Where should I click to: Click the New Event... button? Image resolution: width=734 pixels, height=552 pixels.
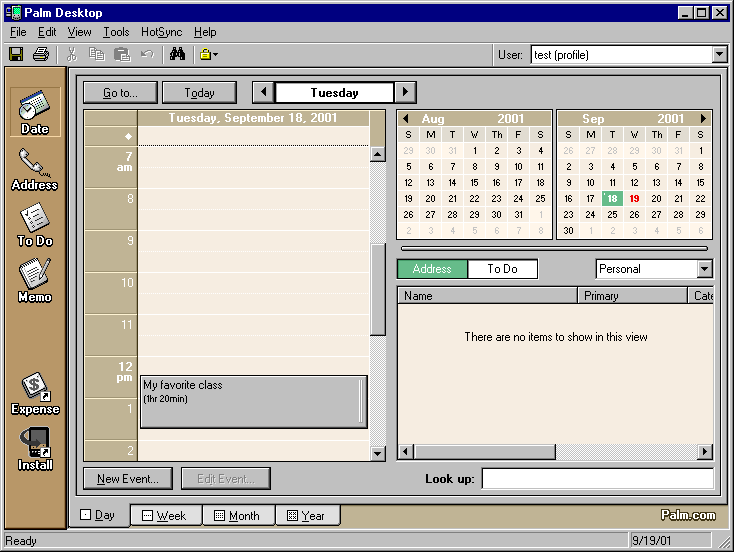tap(128, 478)
